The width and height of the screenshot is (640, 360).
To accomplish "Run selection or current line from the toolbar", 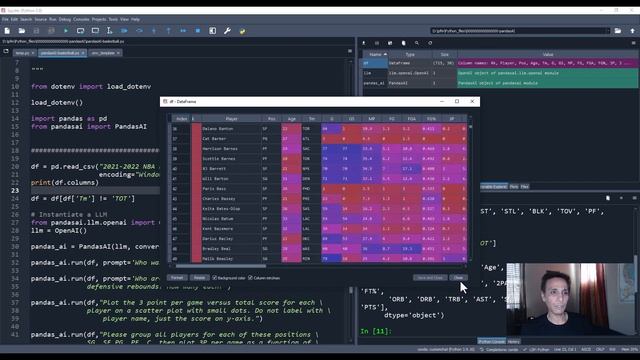I will click(x=109, y=31).
